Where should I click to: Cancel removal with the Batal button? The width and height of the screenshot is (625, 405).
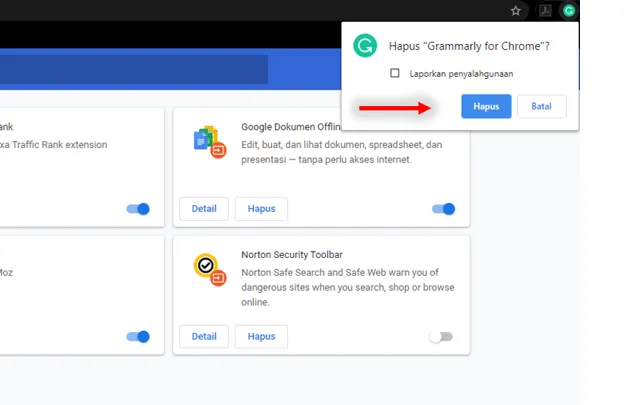click(541, 106)
